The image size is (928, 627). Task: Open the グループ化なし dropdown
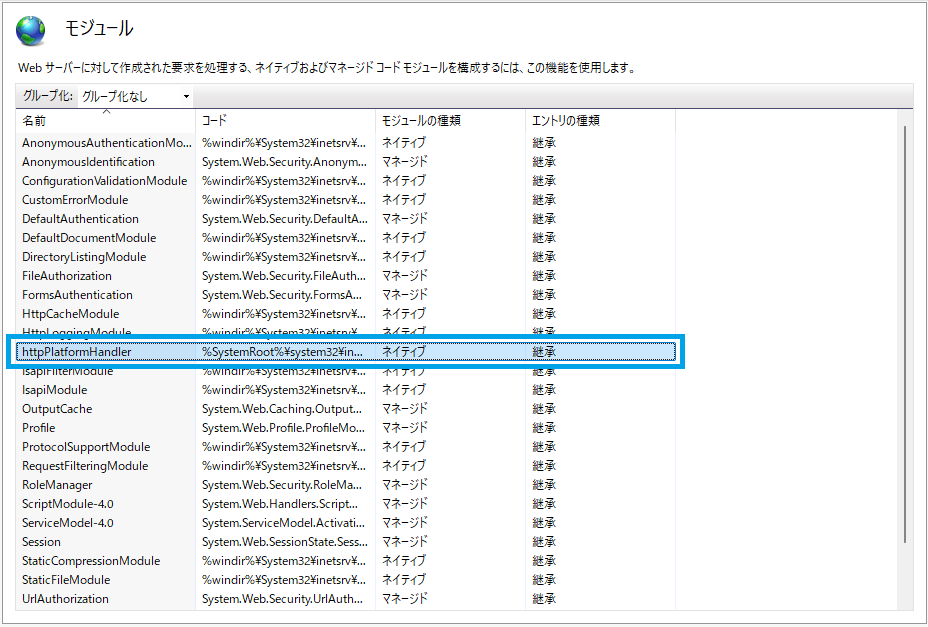136,96
